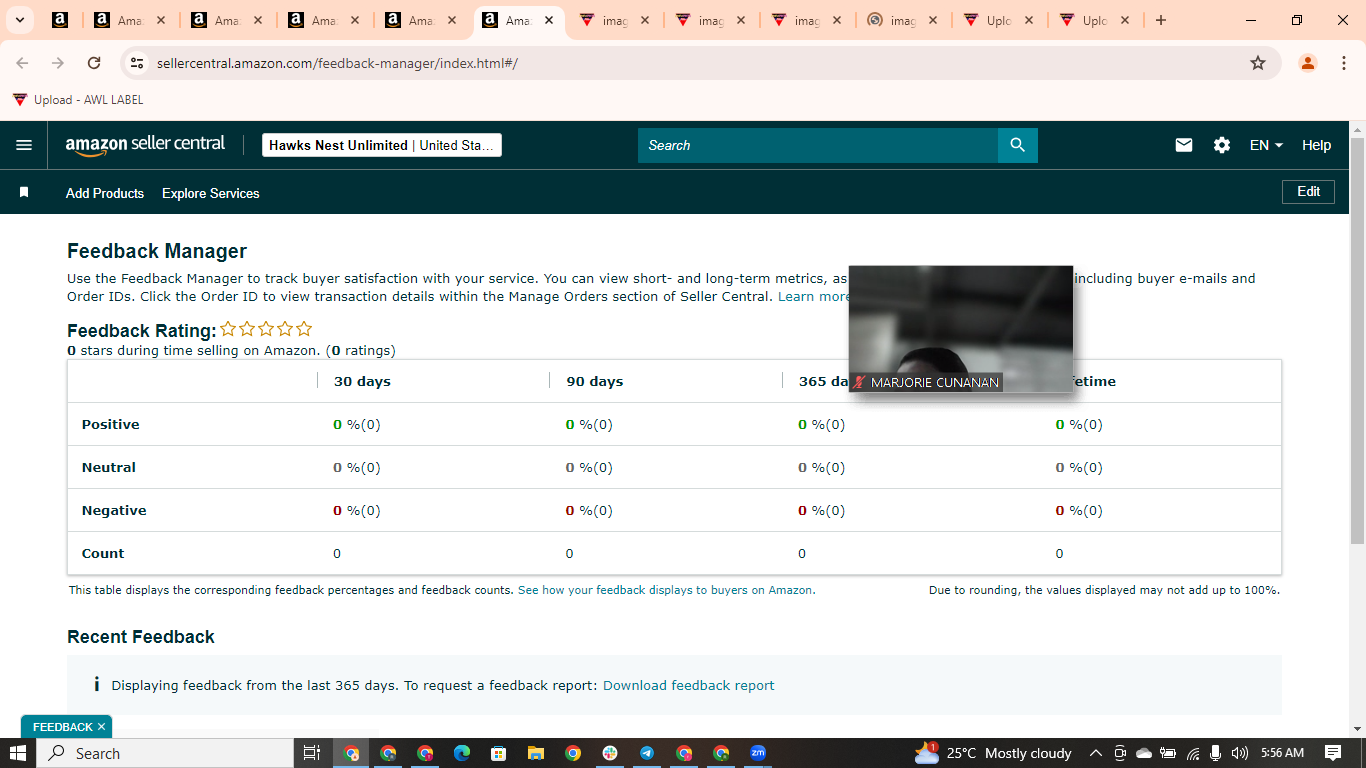Open the teal FEEDBACK widget button
Screen dimensions: 1366x768
click(62, 727)
